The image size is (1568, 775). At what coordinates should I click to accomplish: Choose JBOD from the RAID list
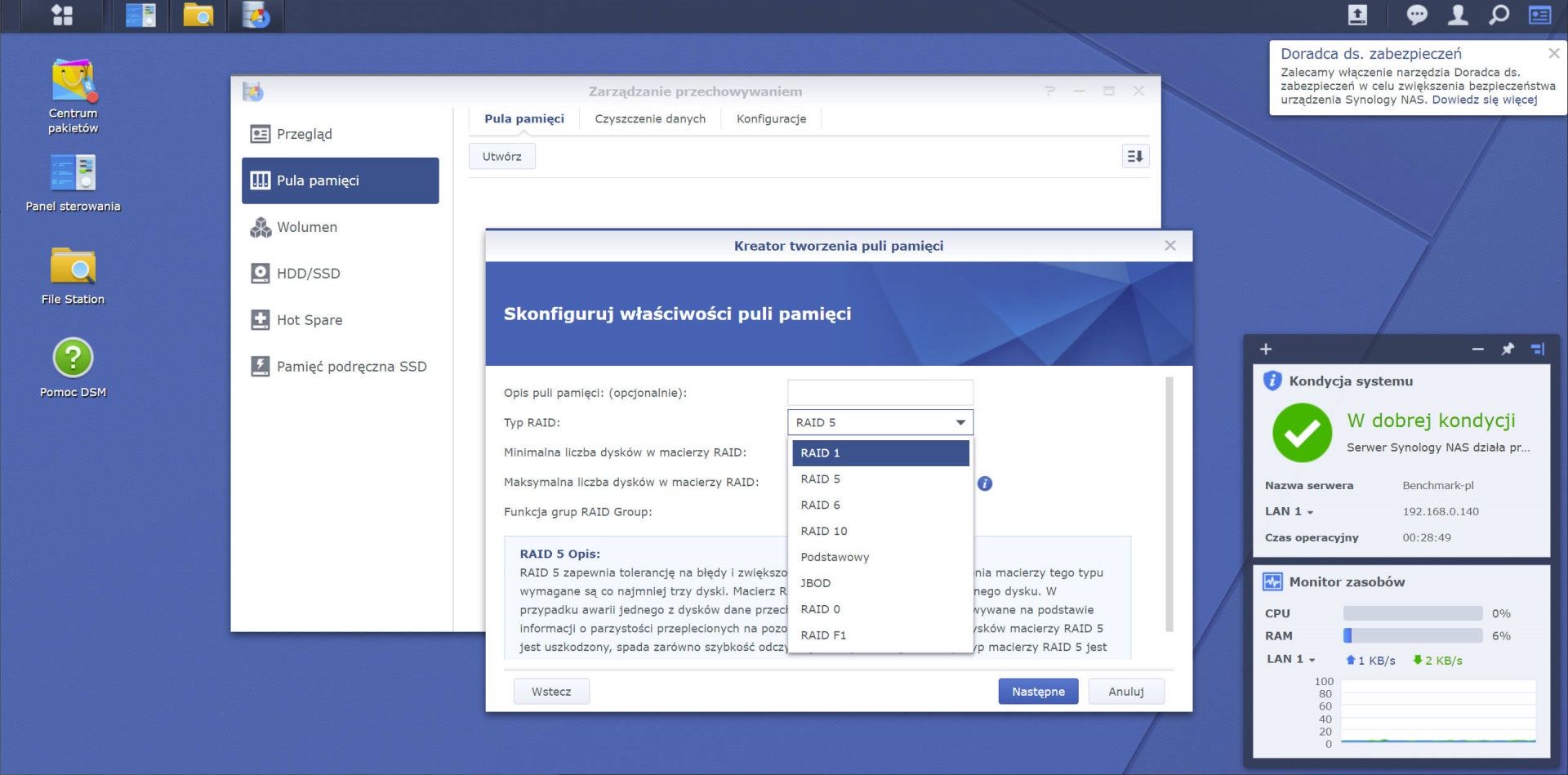880,584
